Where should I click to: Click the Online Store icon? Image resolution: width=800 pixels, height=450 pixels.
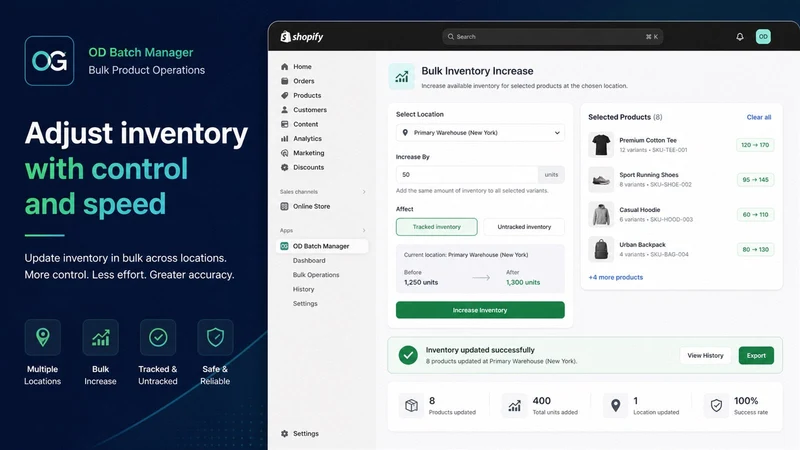(285, 206)
